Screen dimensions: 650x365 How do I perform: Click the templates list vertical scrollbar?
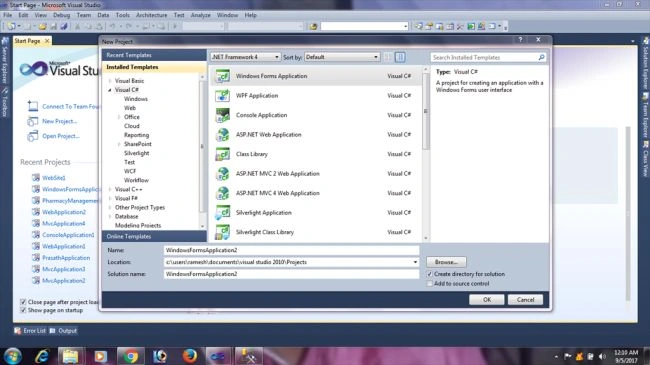tap(426, 153)
